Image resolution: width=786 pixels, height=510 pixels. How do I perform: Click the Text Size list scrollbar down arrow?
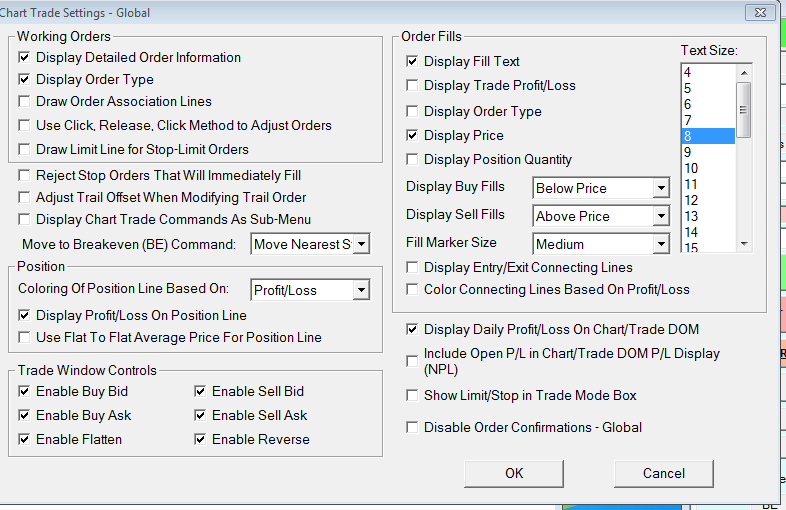click(743, 244)
